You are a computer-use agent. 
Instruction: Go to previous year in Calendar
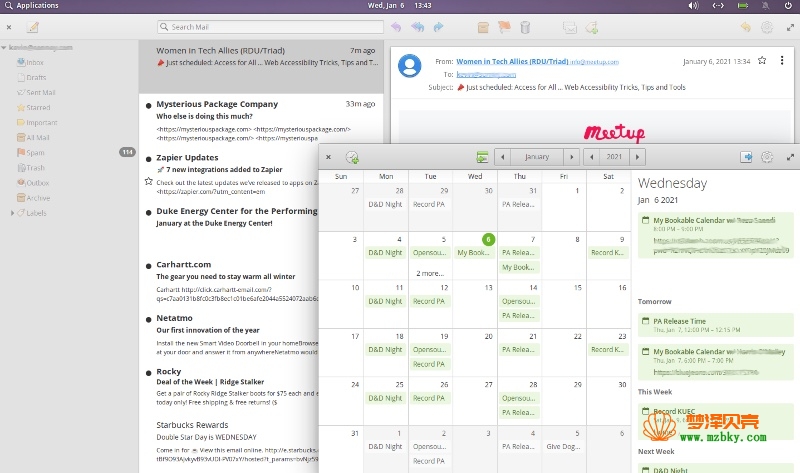point(591,157)
